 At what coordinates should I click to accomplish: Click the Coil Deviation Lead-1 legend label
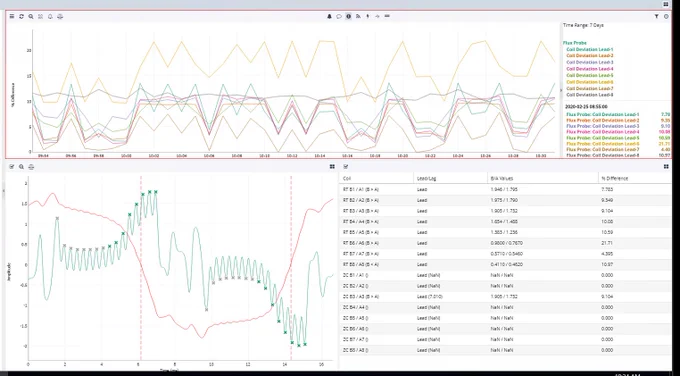(x=589, y=49)
